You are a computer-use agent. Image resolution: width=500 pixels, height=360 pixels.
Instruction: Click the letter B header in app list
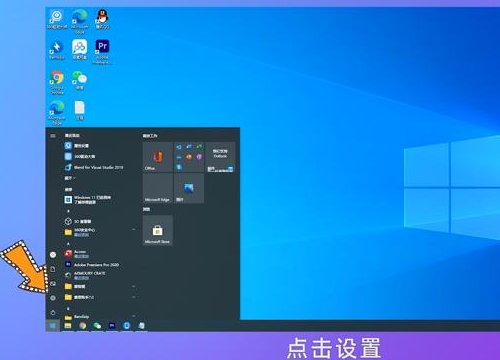[68, 308]
